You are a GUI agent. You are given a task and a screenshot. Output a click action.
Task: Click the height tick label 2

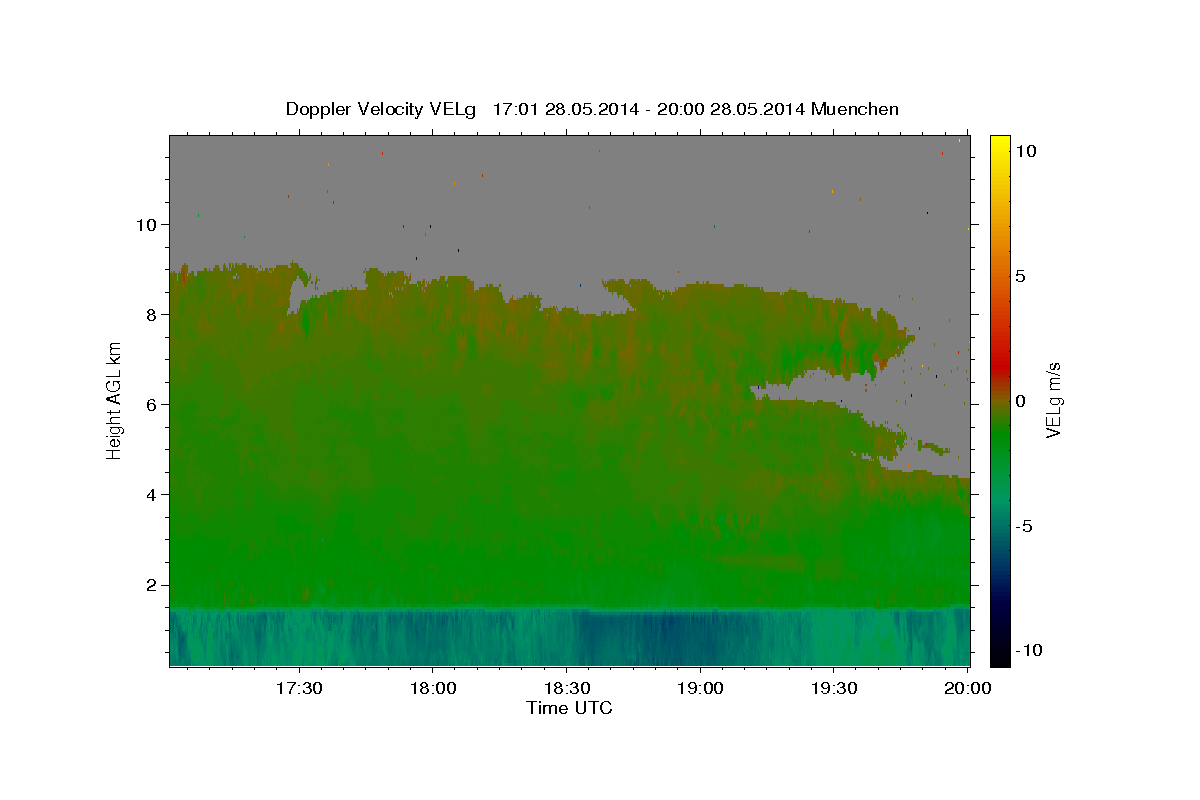click(x=154, y=584)
